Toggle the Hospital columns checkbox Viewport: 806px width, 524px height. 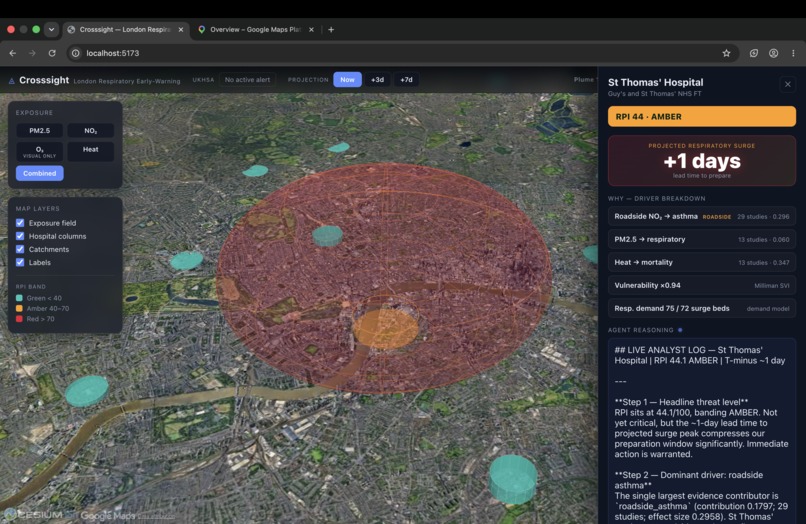(20, 236)
